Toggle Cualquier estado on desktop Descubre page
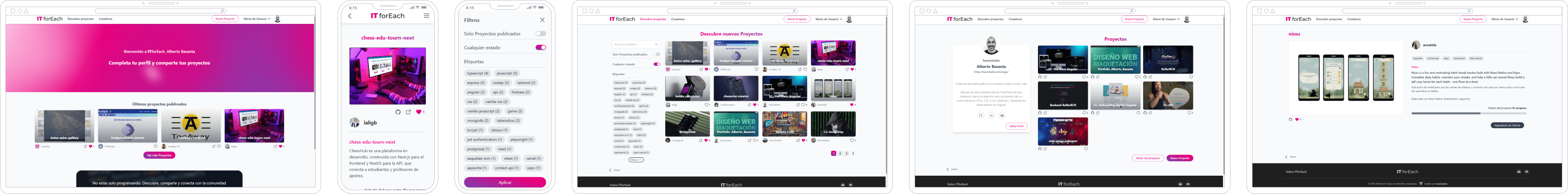The image size is (1568, 194). pyautogui.click(x=657, y=64)
